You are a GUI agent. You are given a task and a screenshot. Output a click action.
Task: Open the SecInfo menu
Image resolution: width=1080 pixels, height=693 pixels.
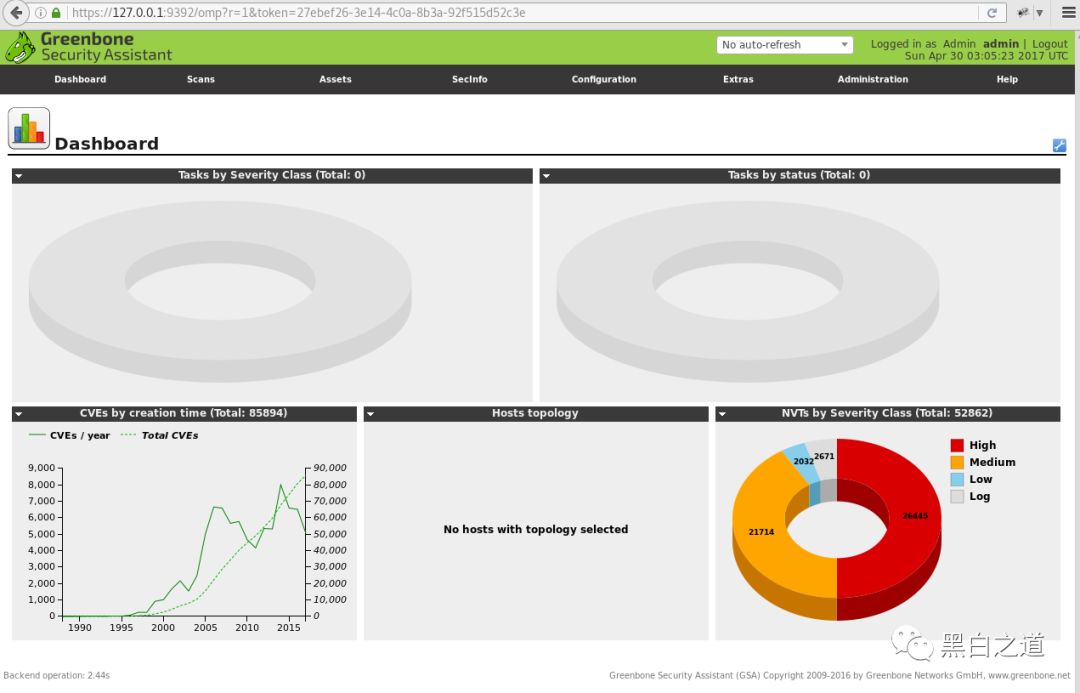click(470, 79)
